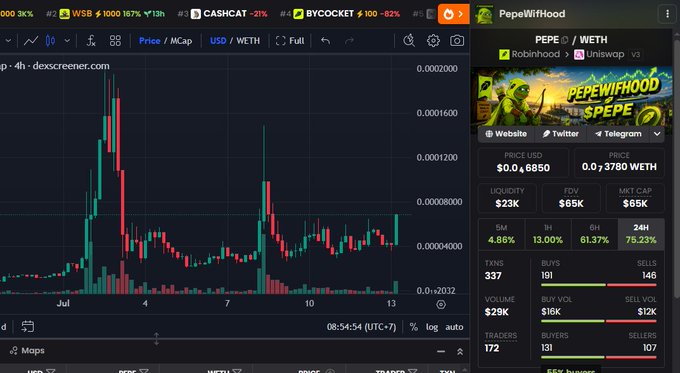The width and height of the screenshot is (680, 373).
Task: Open the token Telegram link
Action: pyautogui.click(x=618, y=134)
